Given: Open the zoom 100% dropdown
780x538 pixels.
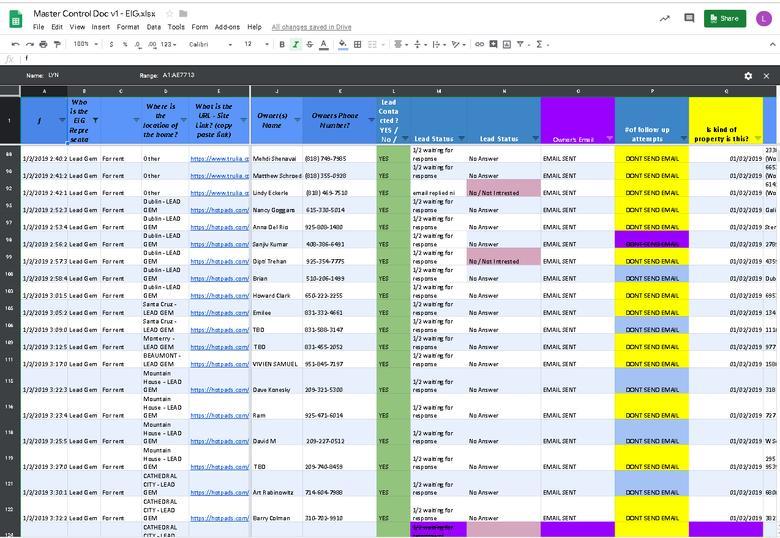Looking at the screenshot, I should [x=85, y=44].
